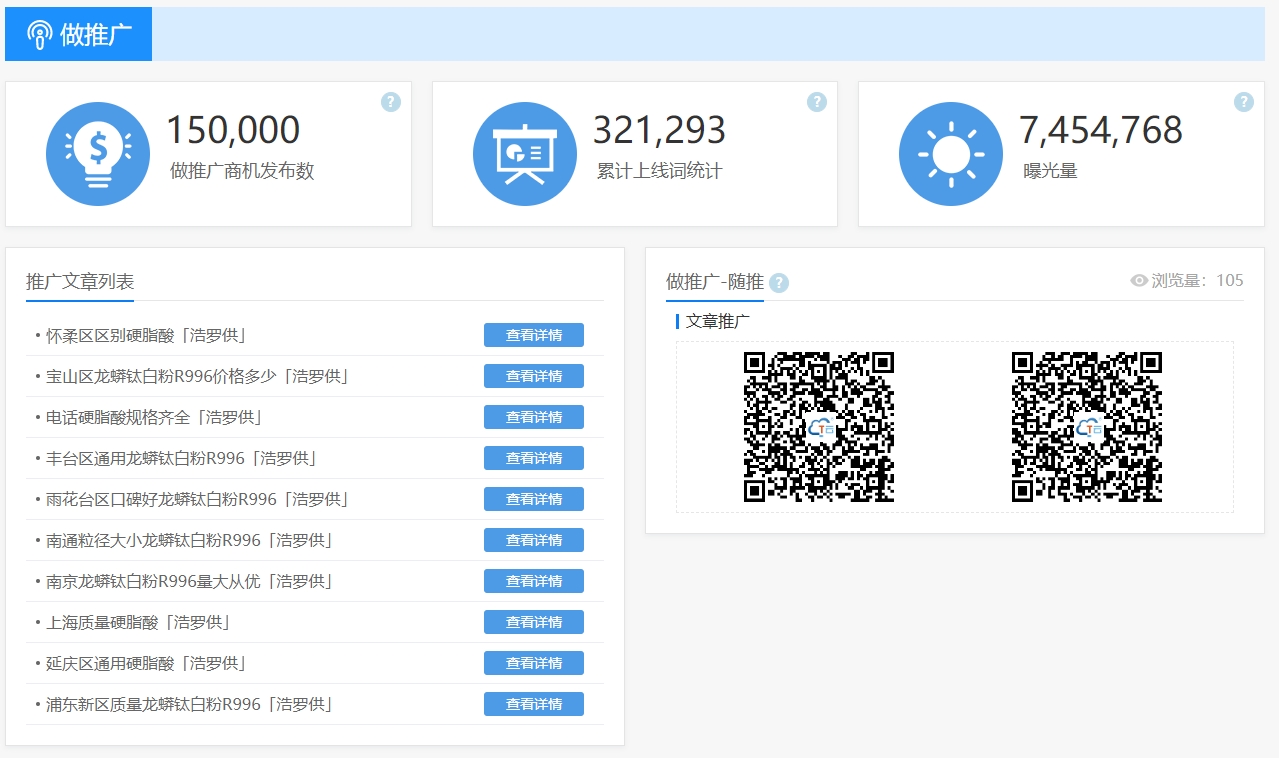Screen dimensions: 1279x758
Task: Open help icon on 累计上线词统计 card
Action: (x=817, y=102)
